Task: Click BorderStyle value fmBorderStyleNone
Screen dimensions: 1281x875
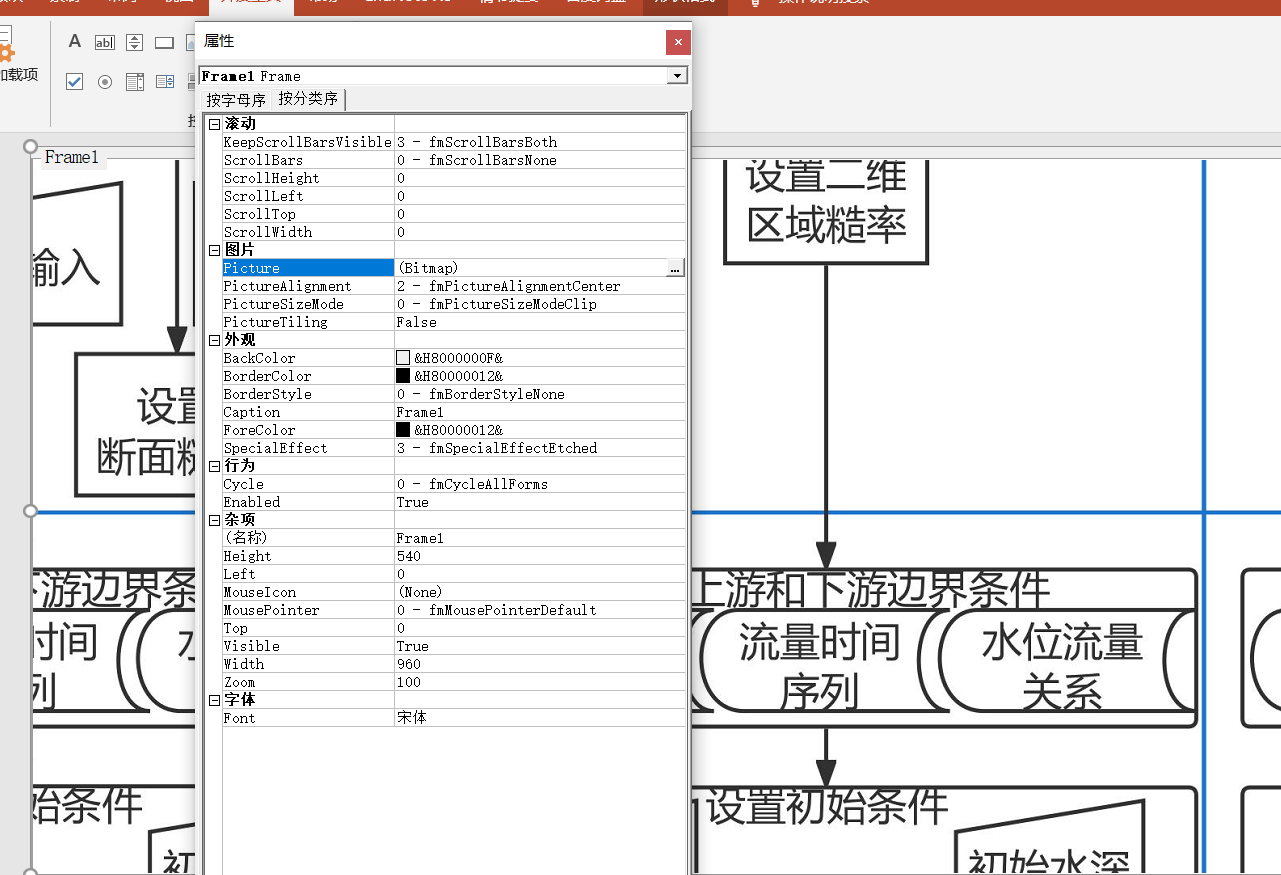Action: pos(480,394)
